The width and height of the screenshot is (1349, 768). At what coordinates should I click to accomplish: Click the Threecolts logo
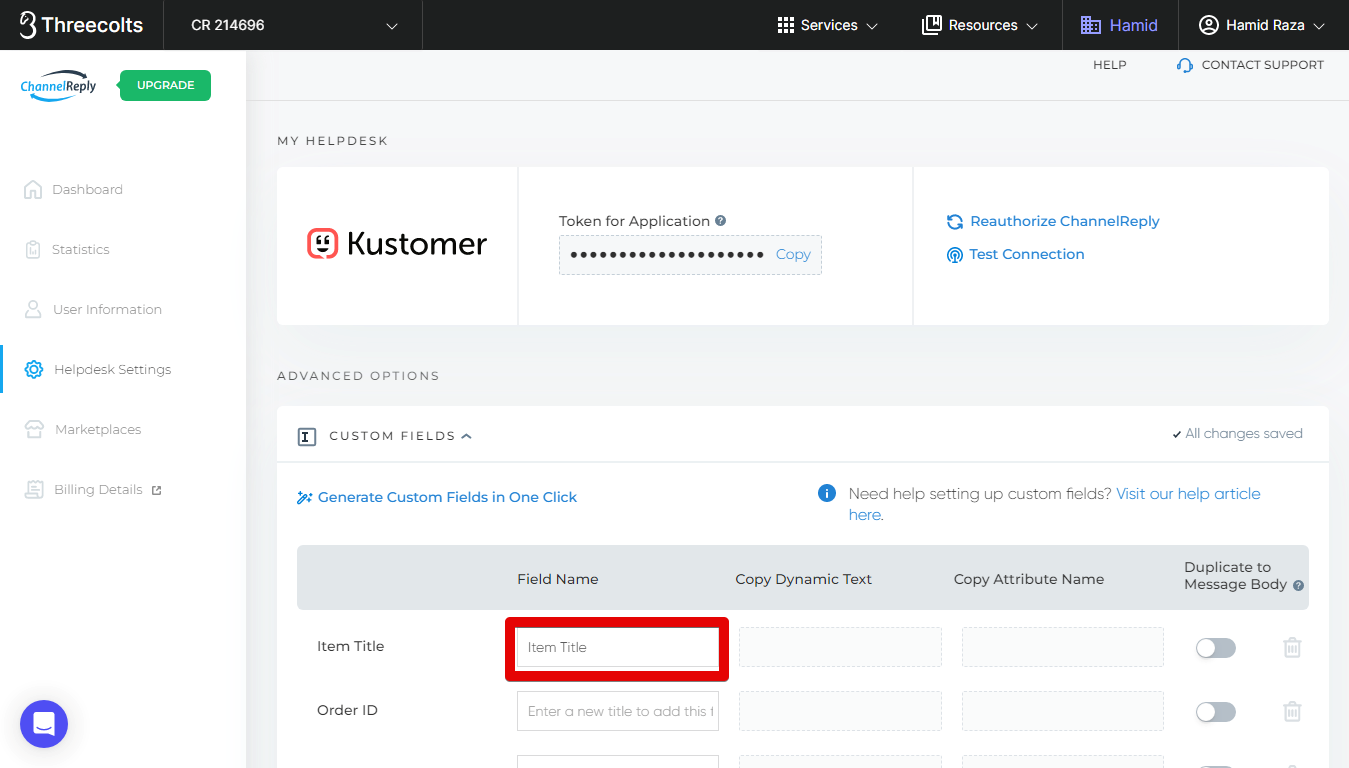(81, 25)
